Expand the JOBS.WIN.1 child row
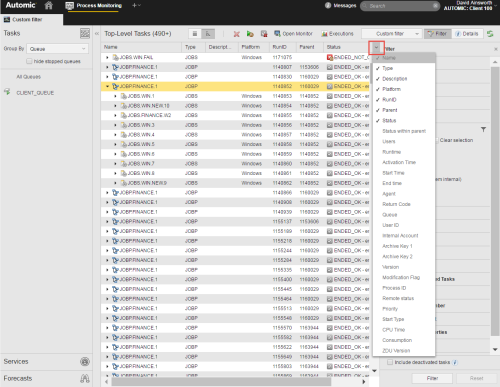500x387 pixels. [x=115, y=96]
